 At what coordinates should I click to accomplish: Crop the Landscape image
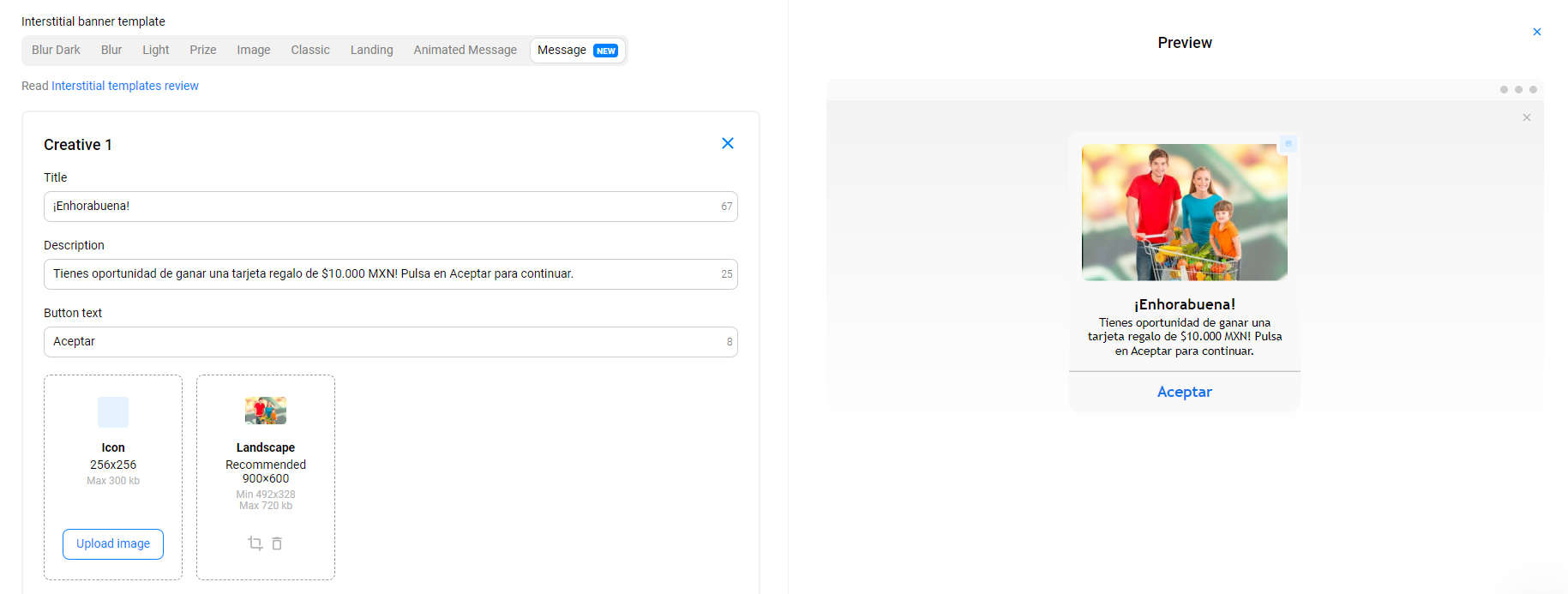tap(255, 543)
